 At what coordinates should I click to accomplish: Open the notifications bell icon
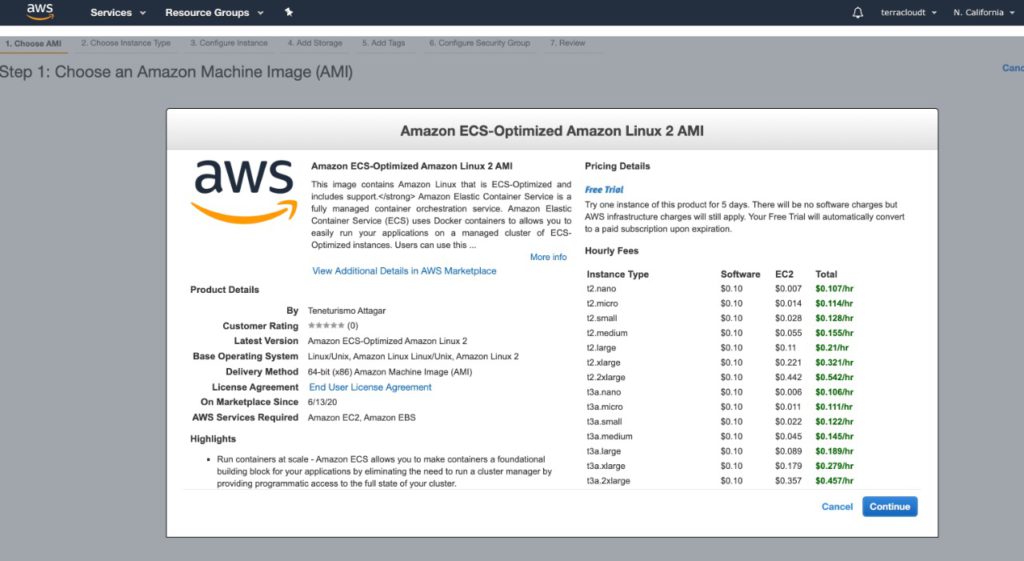(857, 13)
